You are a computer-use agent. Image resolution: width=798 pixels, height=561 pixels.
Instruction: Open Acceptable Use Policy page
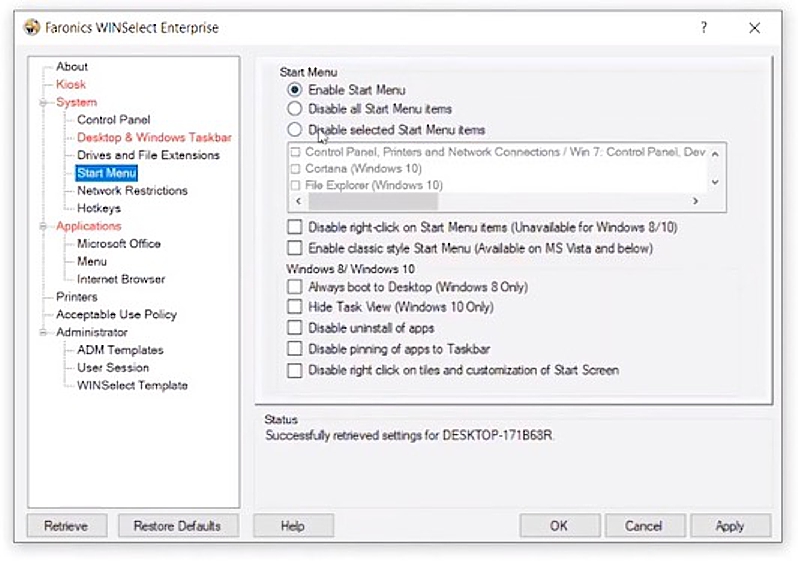point(116,315)
